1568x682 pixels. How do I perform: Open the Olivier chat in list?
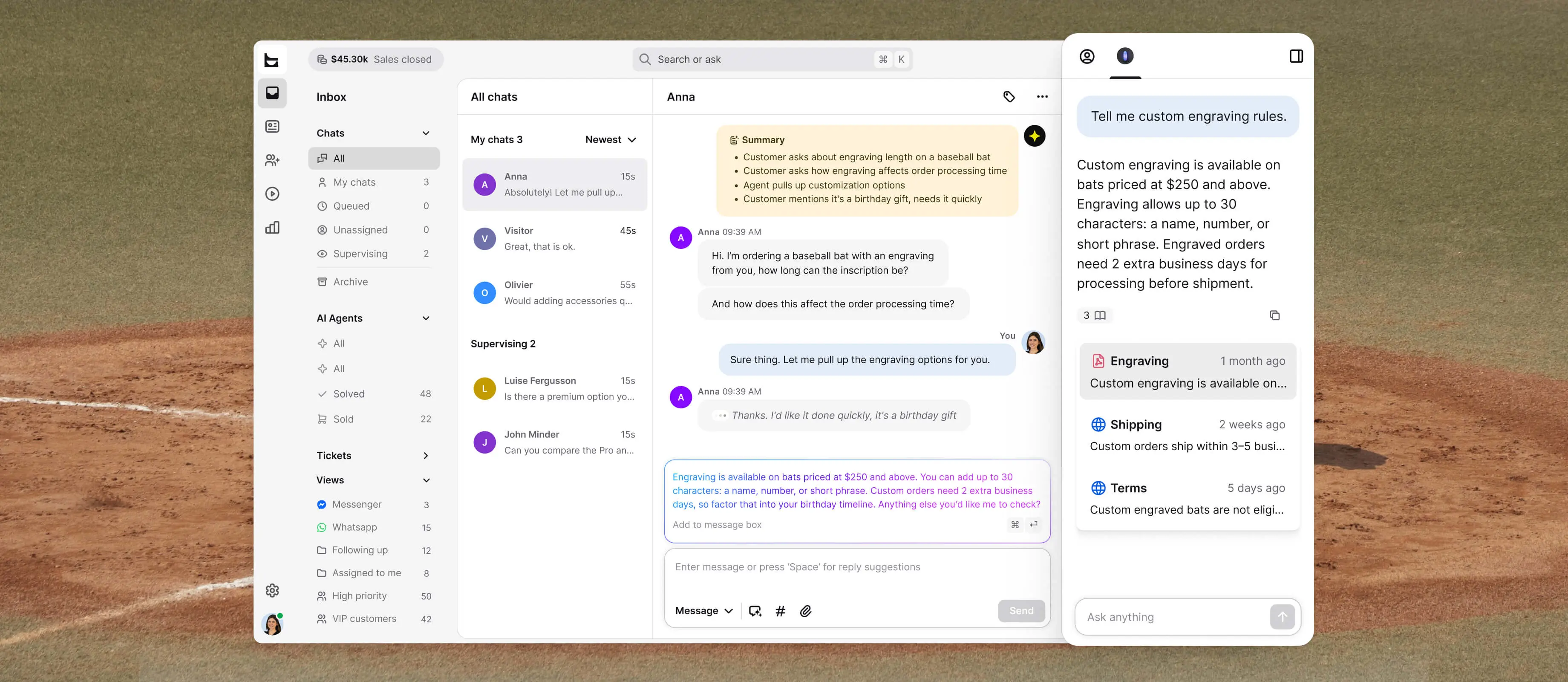point(554,293)
